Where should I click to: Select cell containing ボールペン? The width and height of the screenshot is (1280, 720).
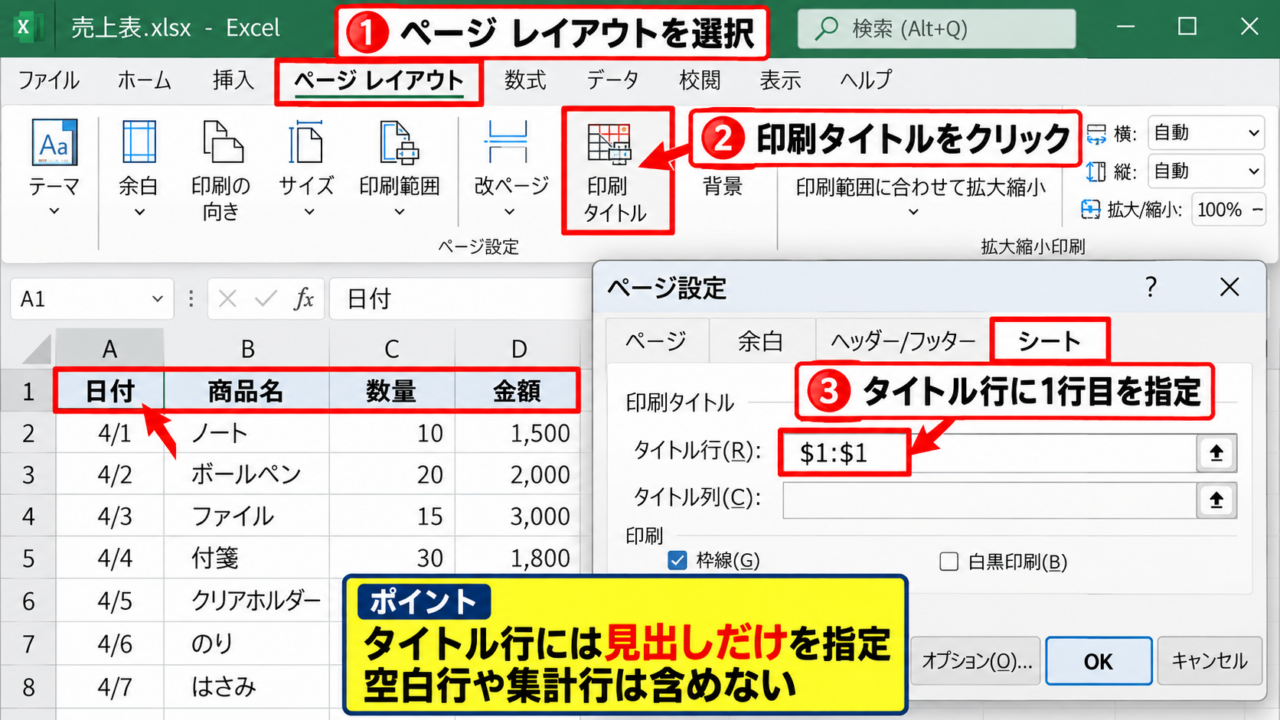point(247,474)
